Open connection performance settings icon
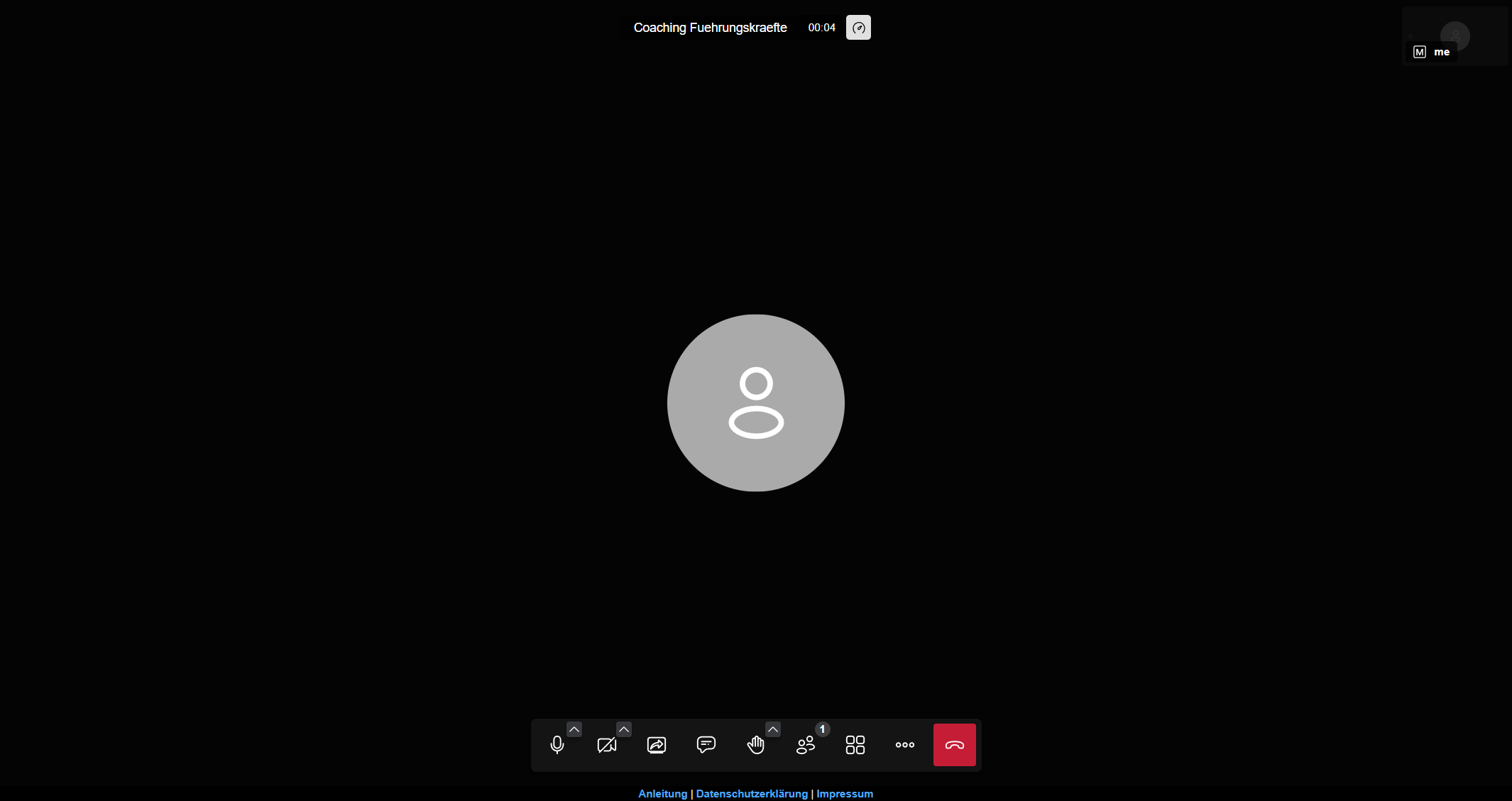 [x=858, y=28]
